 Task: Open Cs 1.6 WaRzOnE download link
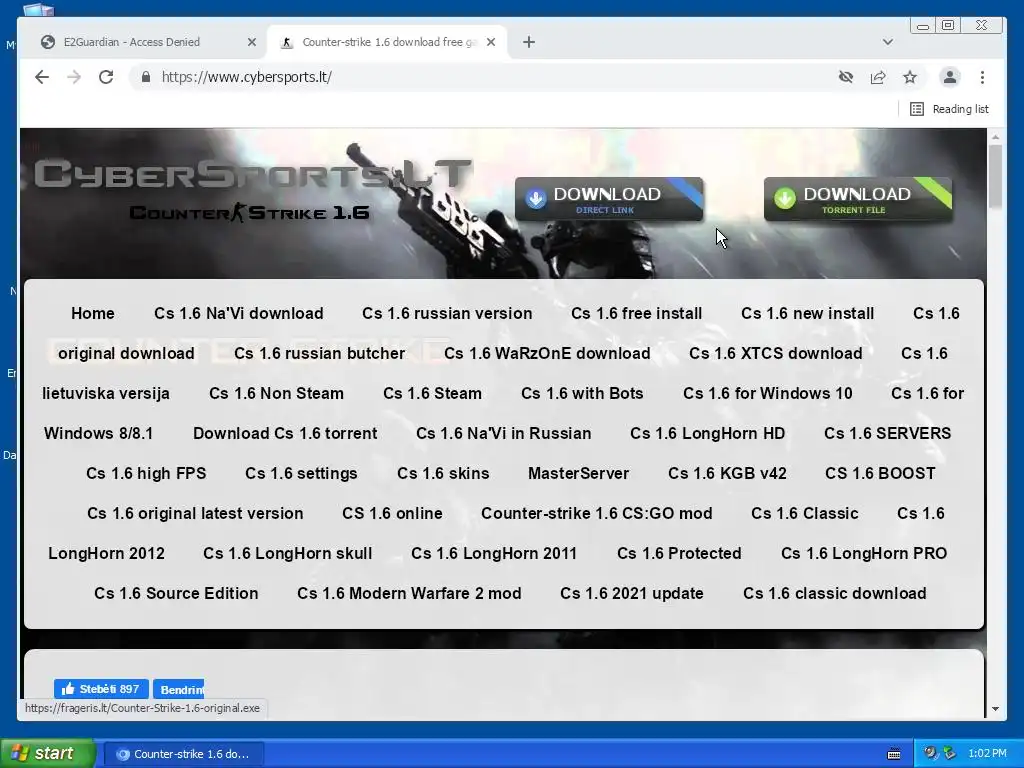[547, 353]
